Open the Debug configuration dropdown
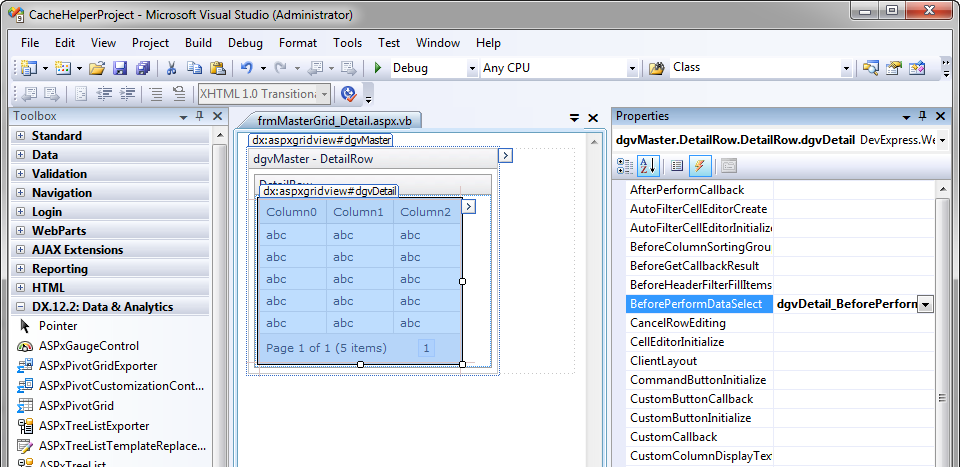 [472, 68]
